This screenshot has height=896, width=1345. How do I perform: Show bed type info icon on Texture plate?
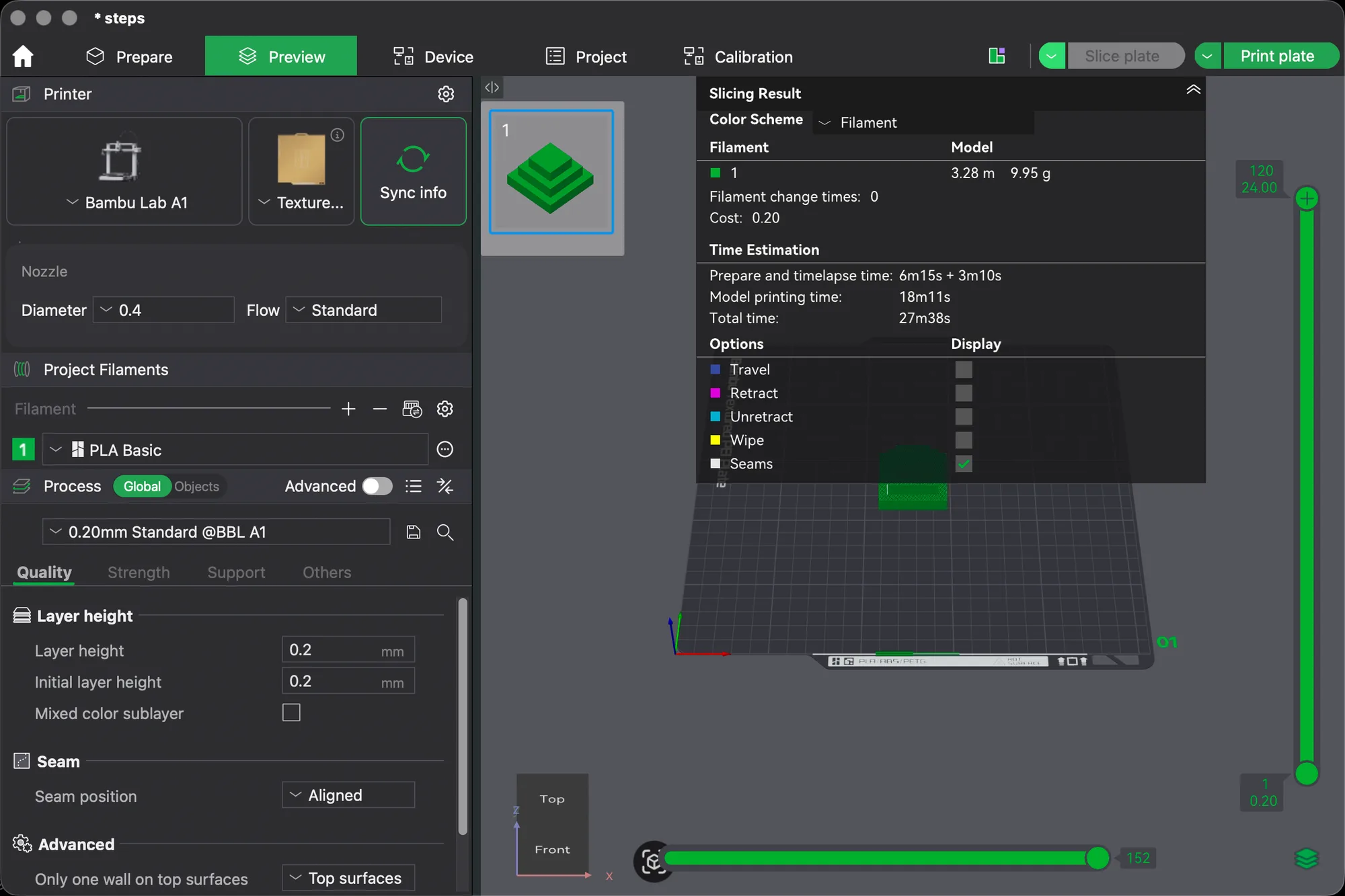pyautogui.click(x=338, y=135)
